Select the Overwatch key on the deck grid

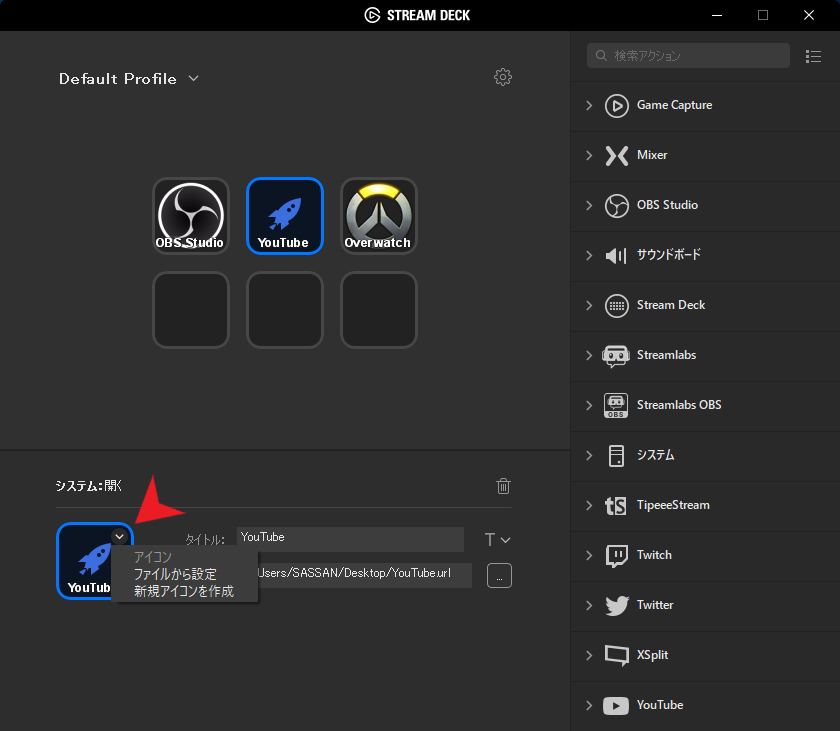point(379,216)
